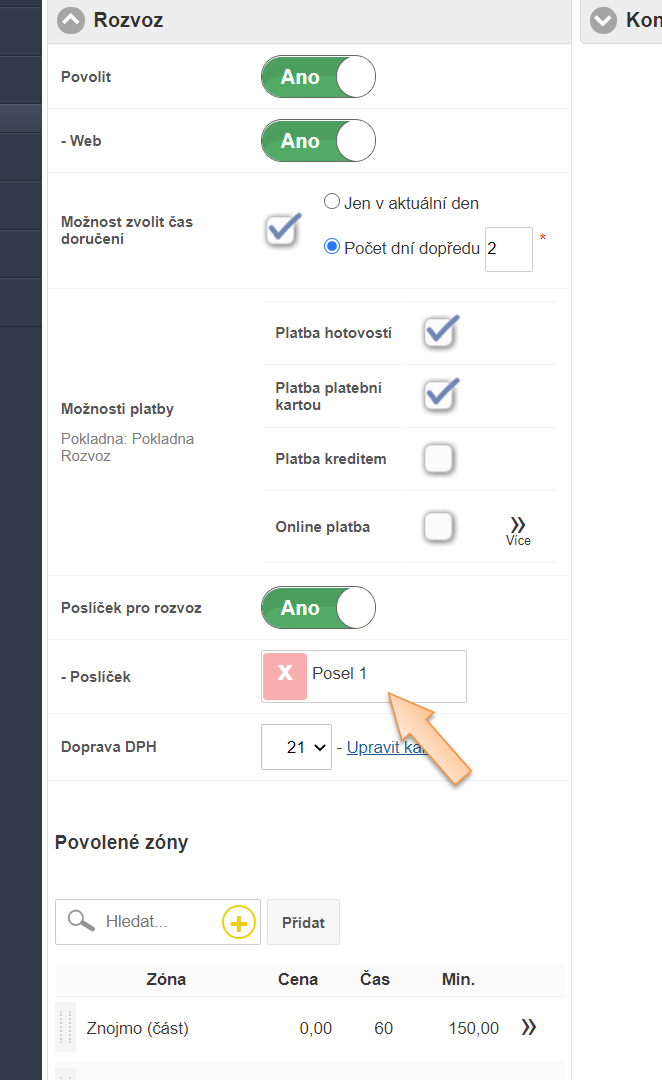Select Jen v aktuální den radio
662x1080 pixels.
coord(332,202)
